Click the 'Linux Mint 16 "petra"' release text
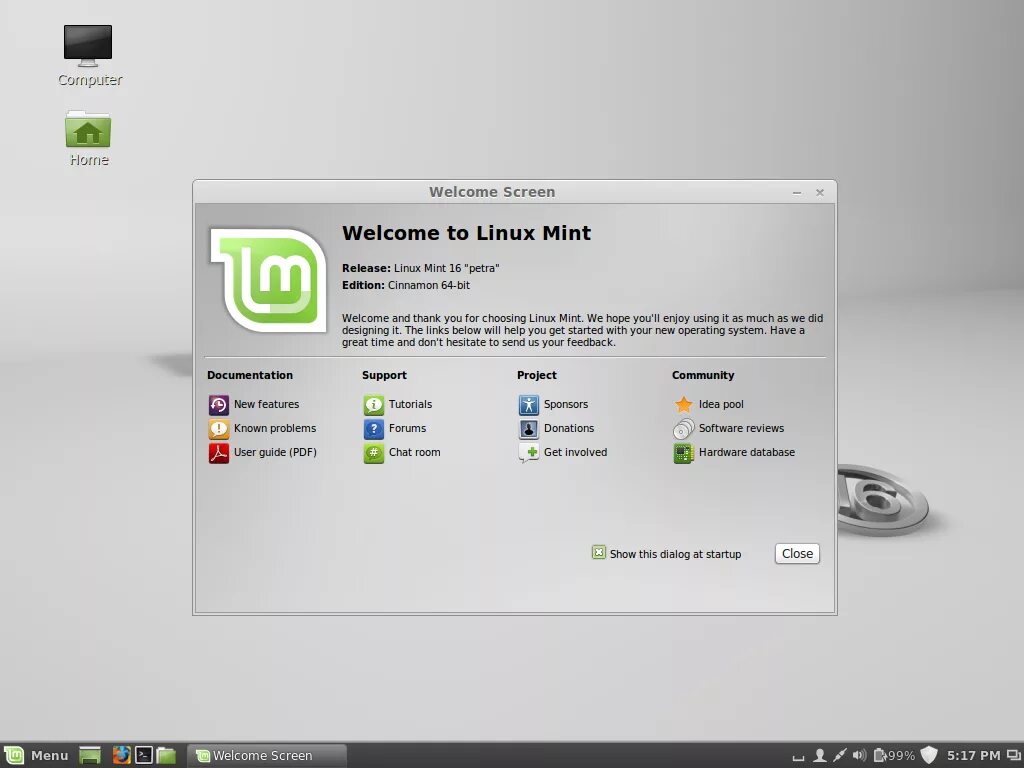Screen dimensions: 1024x768 [447, 268]
